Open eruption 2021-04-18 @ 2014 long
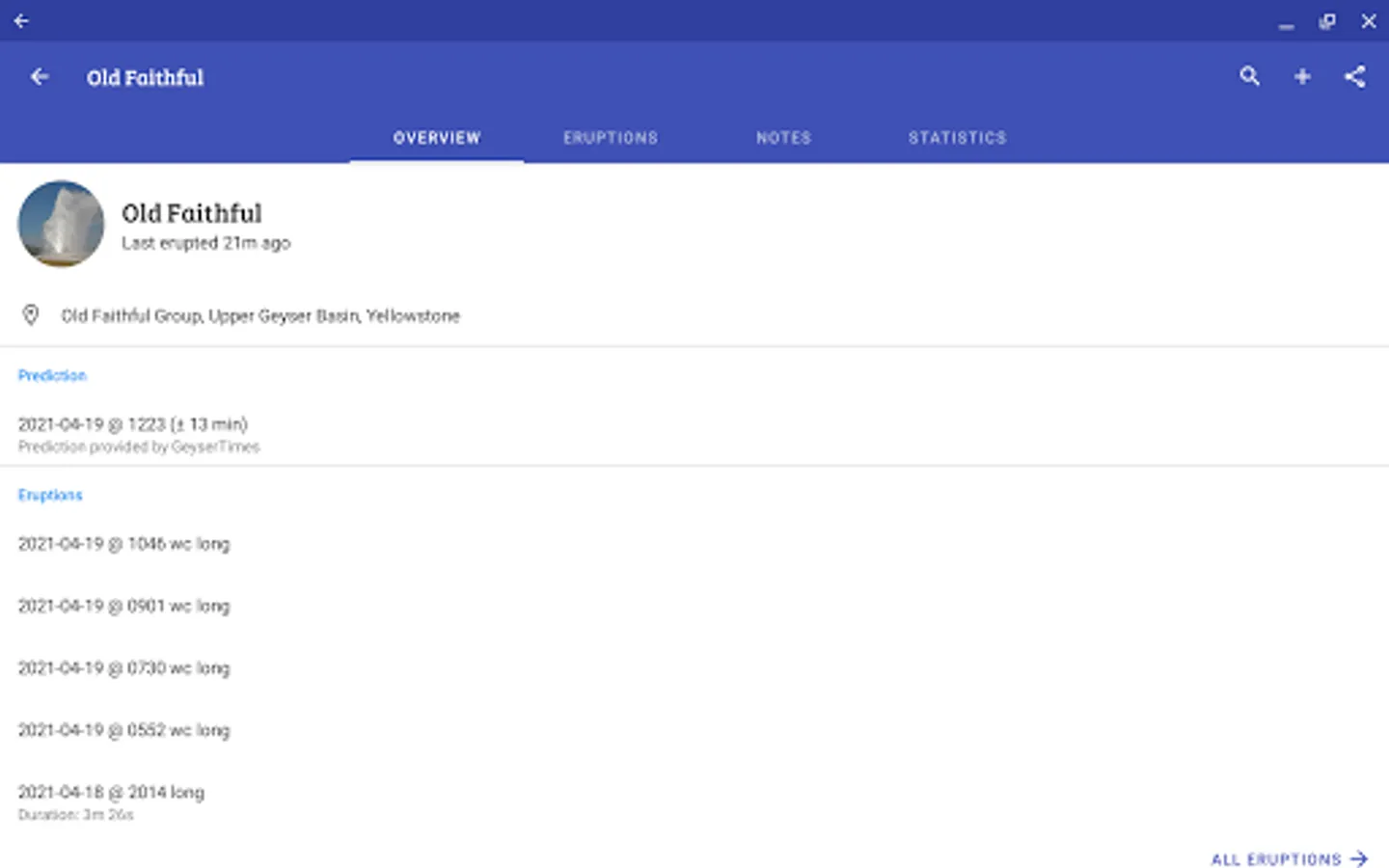This screenshot has width=1389, height=868. pyautogui.click(x=694, y=801)
